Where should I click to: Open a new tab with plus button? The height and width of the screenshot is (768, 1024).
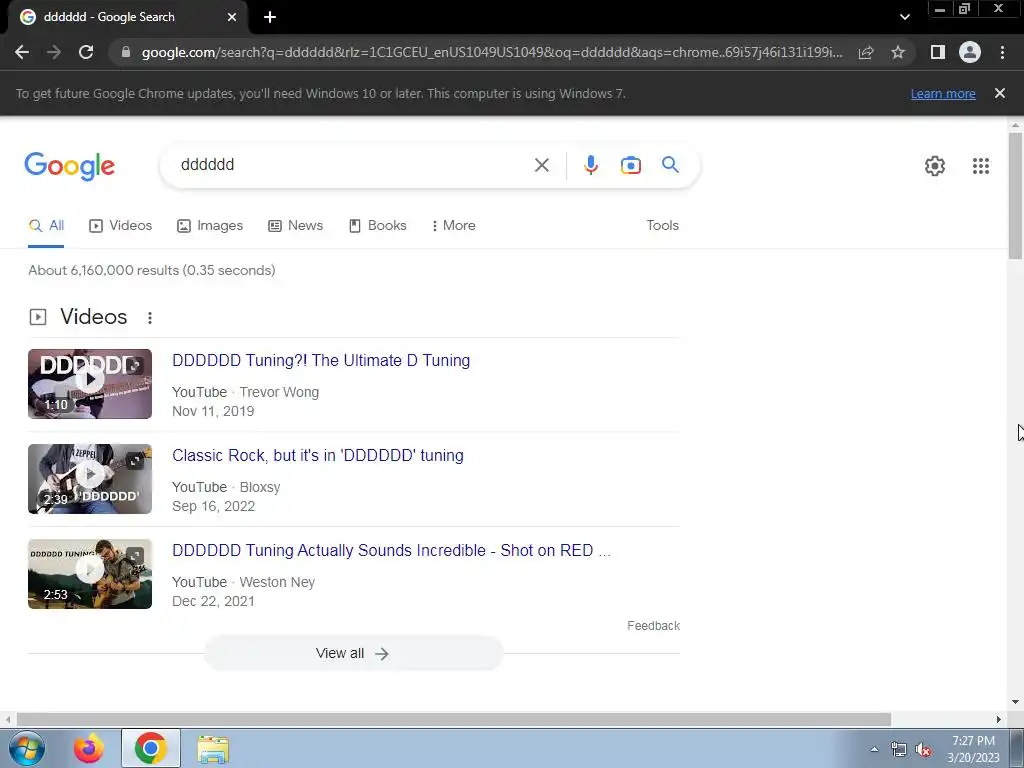270,17
